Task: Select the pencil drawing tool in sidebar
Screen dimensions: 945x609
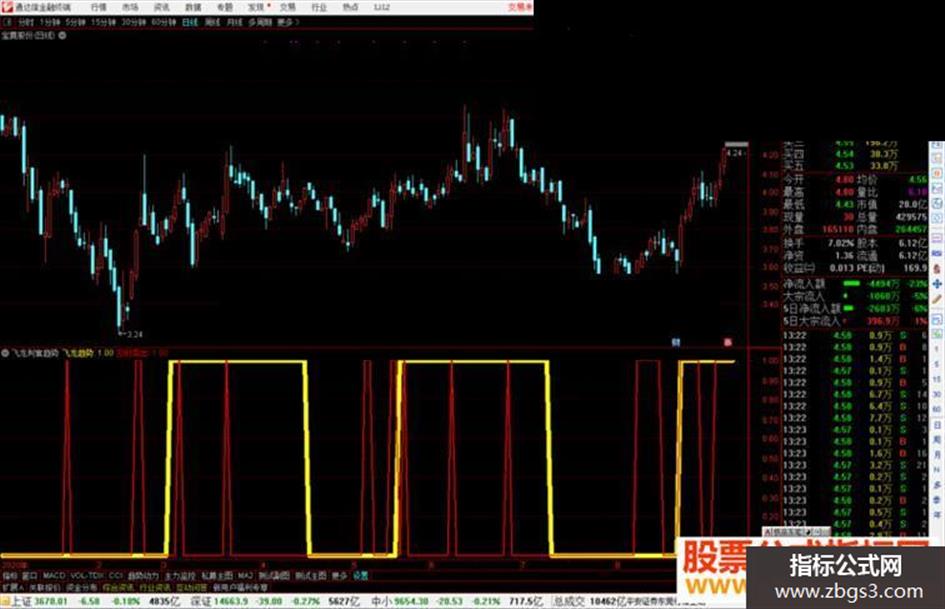Action: pos(937,299)
